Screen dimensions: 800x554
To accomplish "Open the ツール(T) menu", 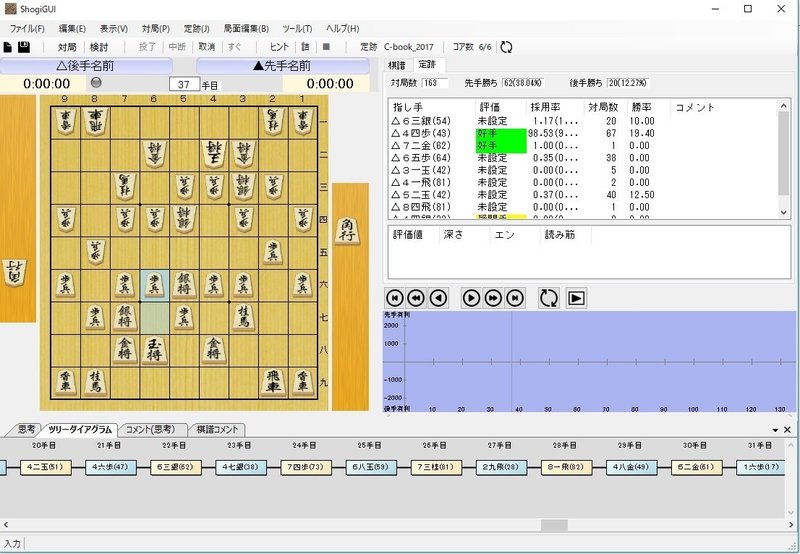I will pyautogui.click(x=297, y=29).
